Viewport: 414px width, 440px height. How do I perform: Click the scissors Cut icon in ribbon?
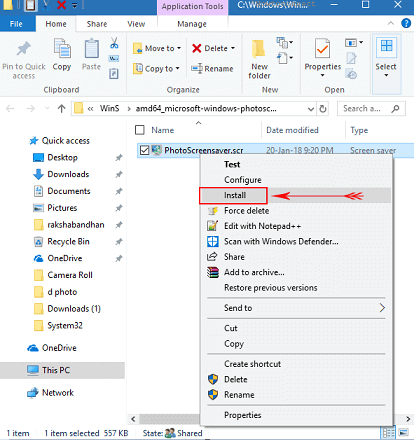[114, 43]
